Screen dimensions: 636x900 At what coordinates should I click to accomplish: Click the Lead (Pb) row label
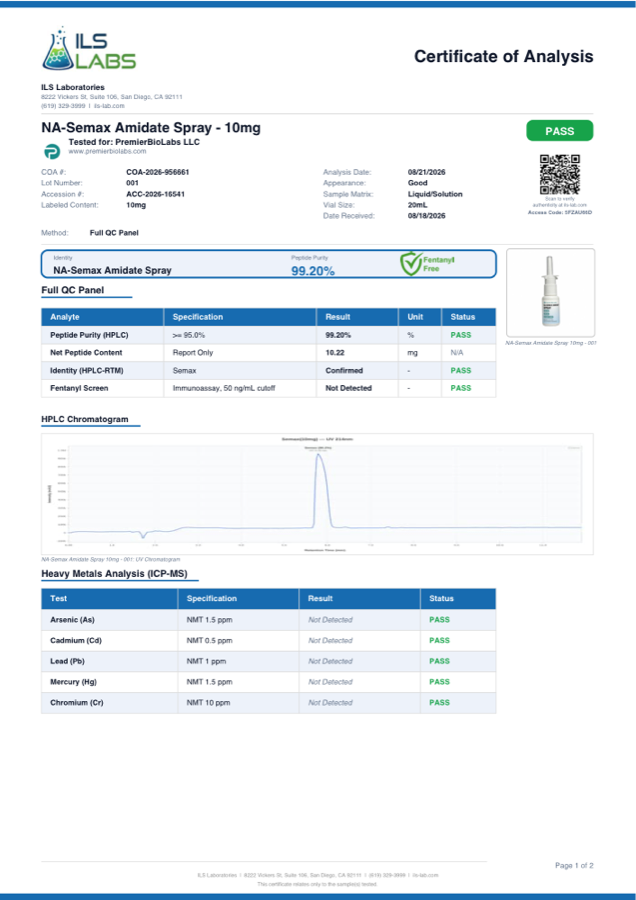(67, 661)
